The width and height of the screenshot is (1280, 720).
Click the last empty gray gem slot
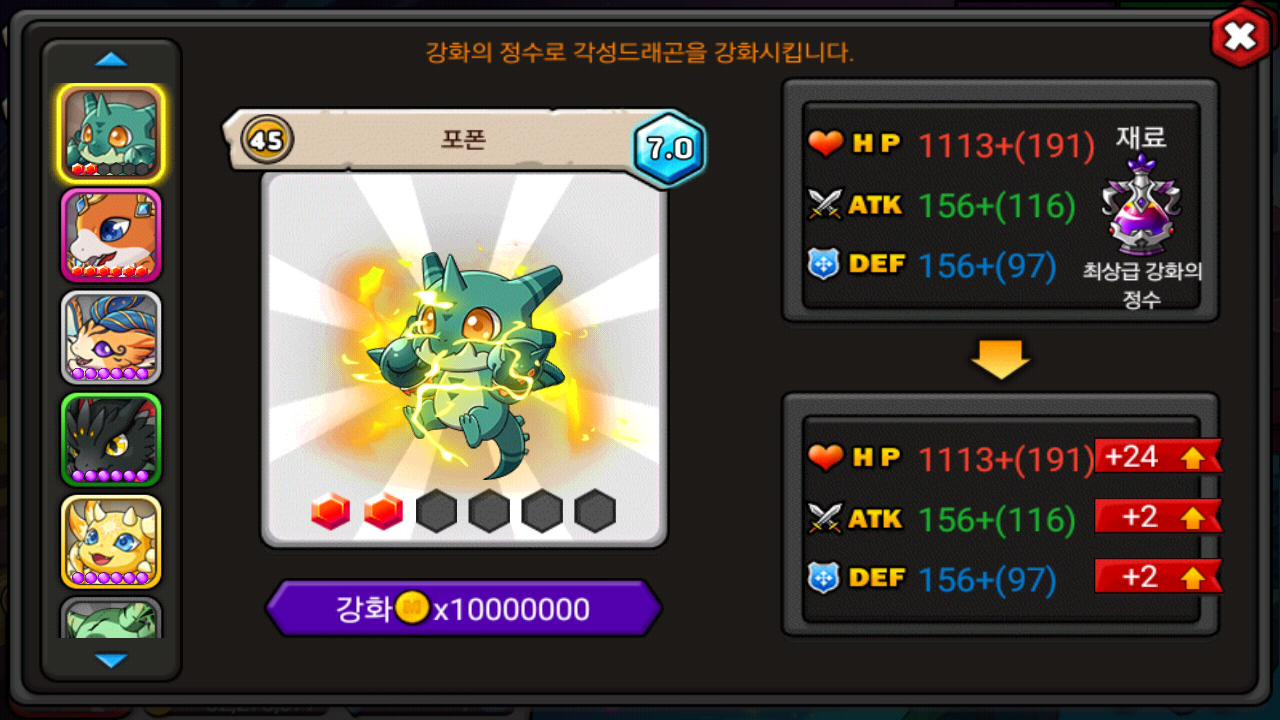click(x=595, y=511)
